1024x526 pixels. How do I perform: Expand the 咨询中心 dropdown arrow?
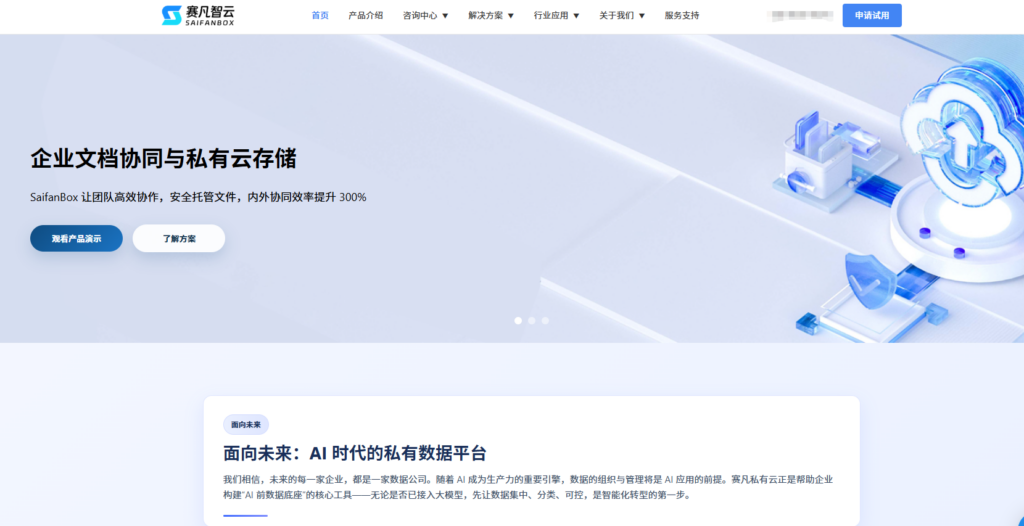(x=445, y=16)
